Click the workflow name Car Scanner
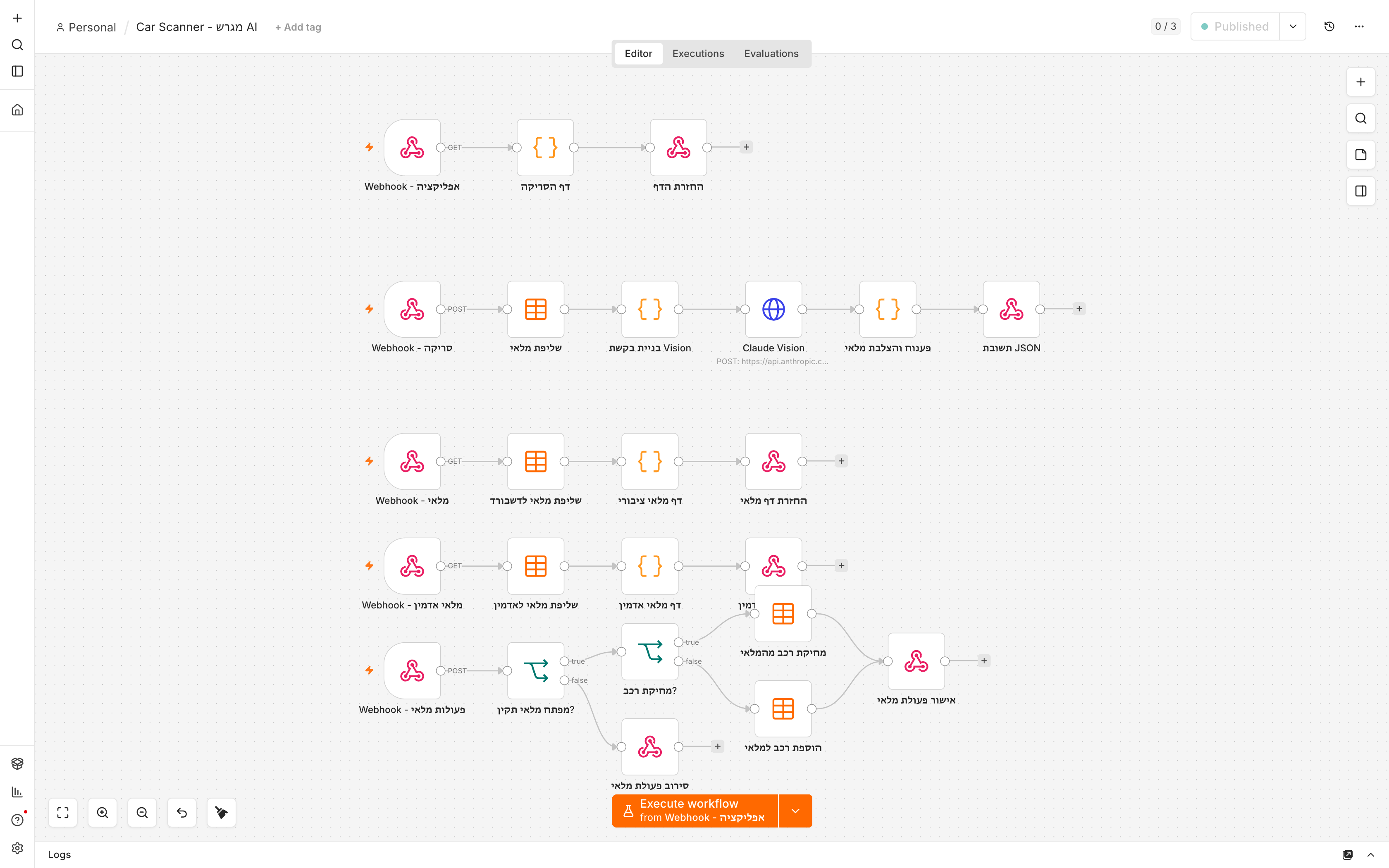 196,27
